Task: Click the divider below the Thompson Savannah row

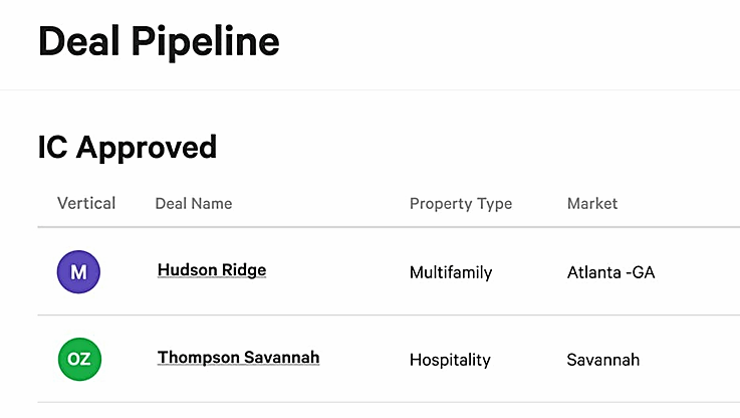Action: pyautogui.click(x=389, y=402)
